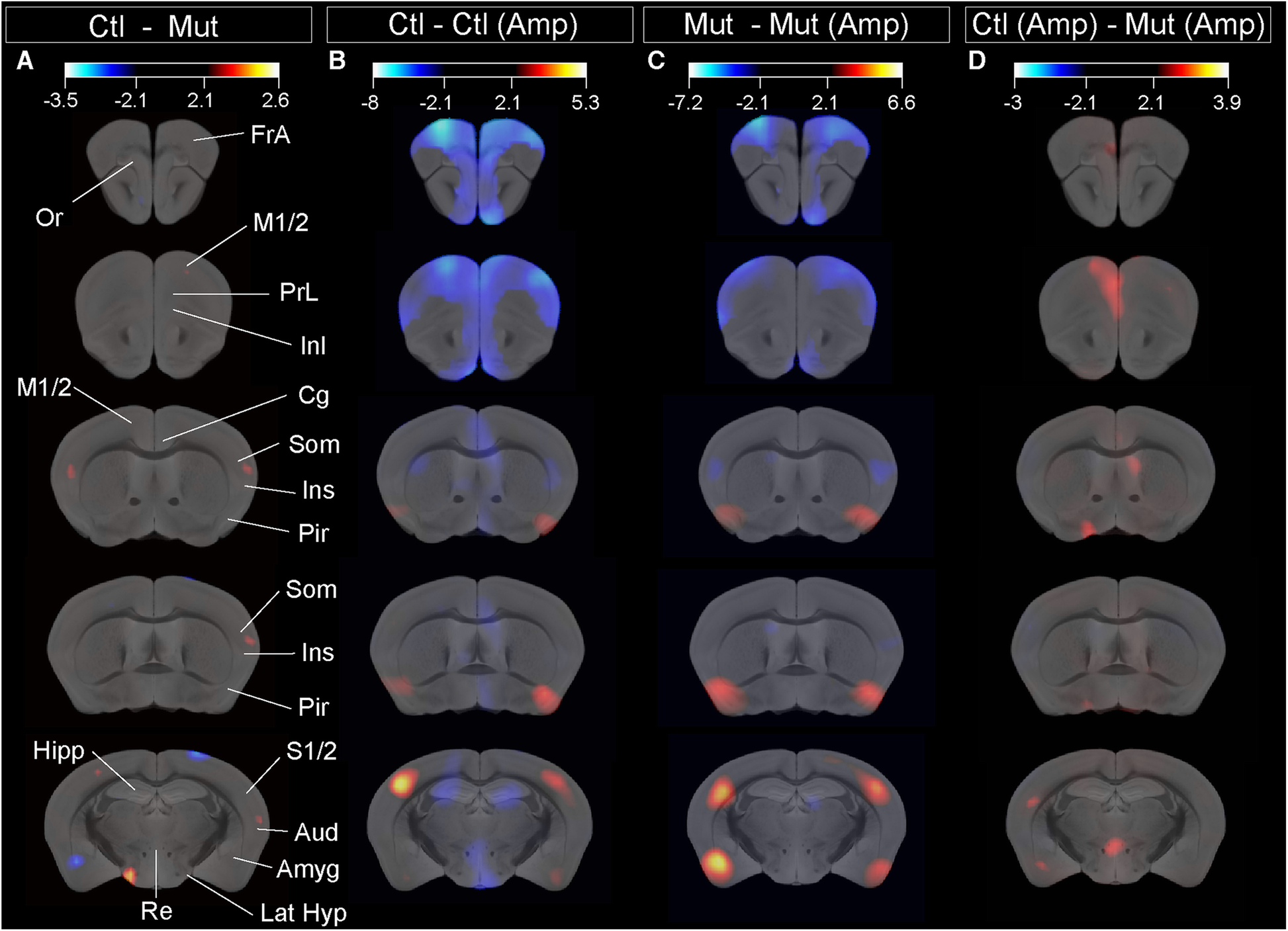The image size is (1288, 931).
Task: Click the Pir label just above the lower Som
Action: 313,533
